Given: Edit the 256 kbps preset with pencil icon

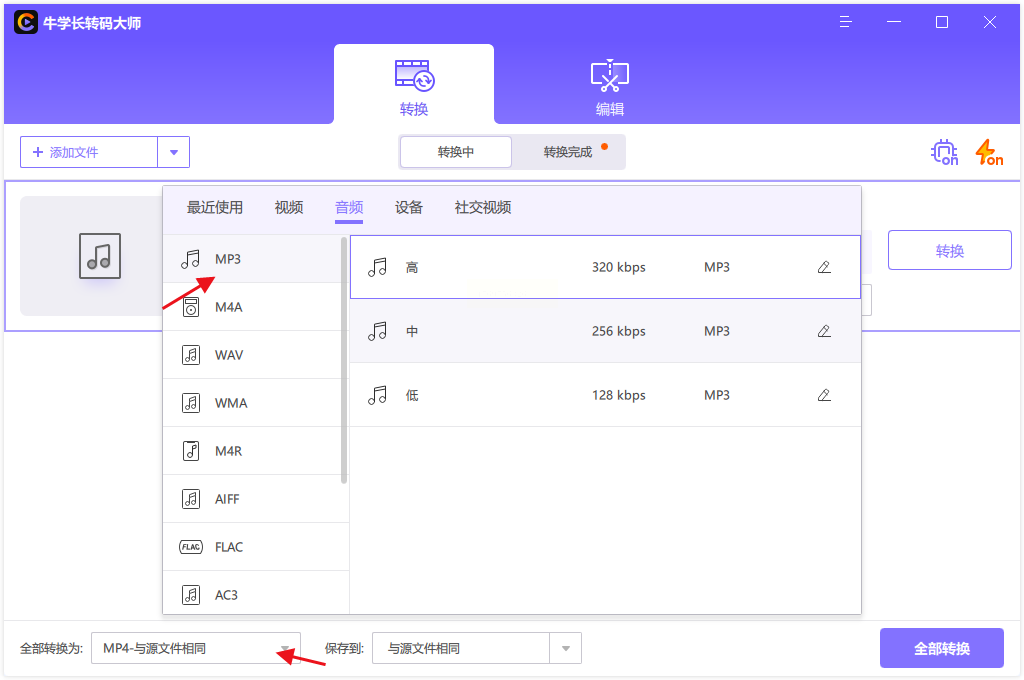Looking at the screenshot, I should (824, 331).
